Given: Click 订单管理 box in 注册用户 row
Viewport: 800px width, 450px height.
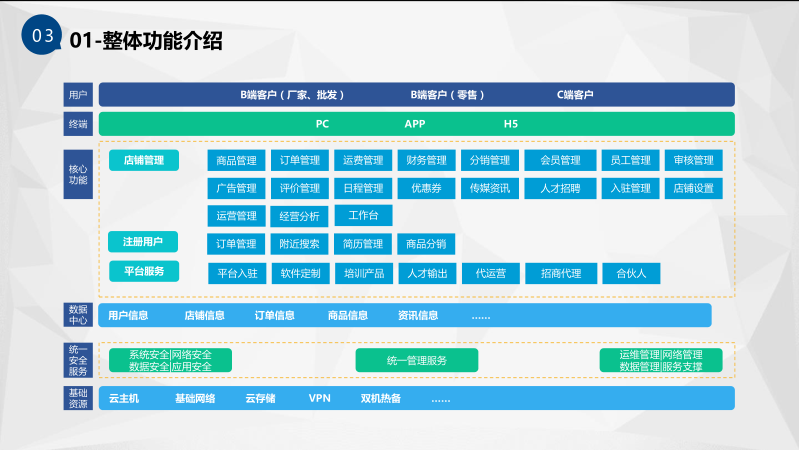Looking at the screenshot, I should coord(236,244).
